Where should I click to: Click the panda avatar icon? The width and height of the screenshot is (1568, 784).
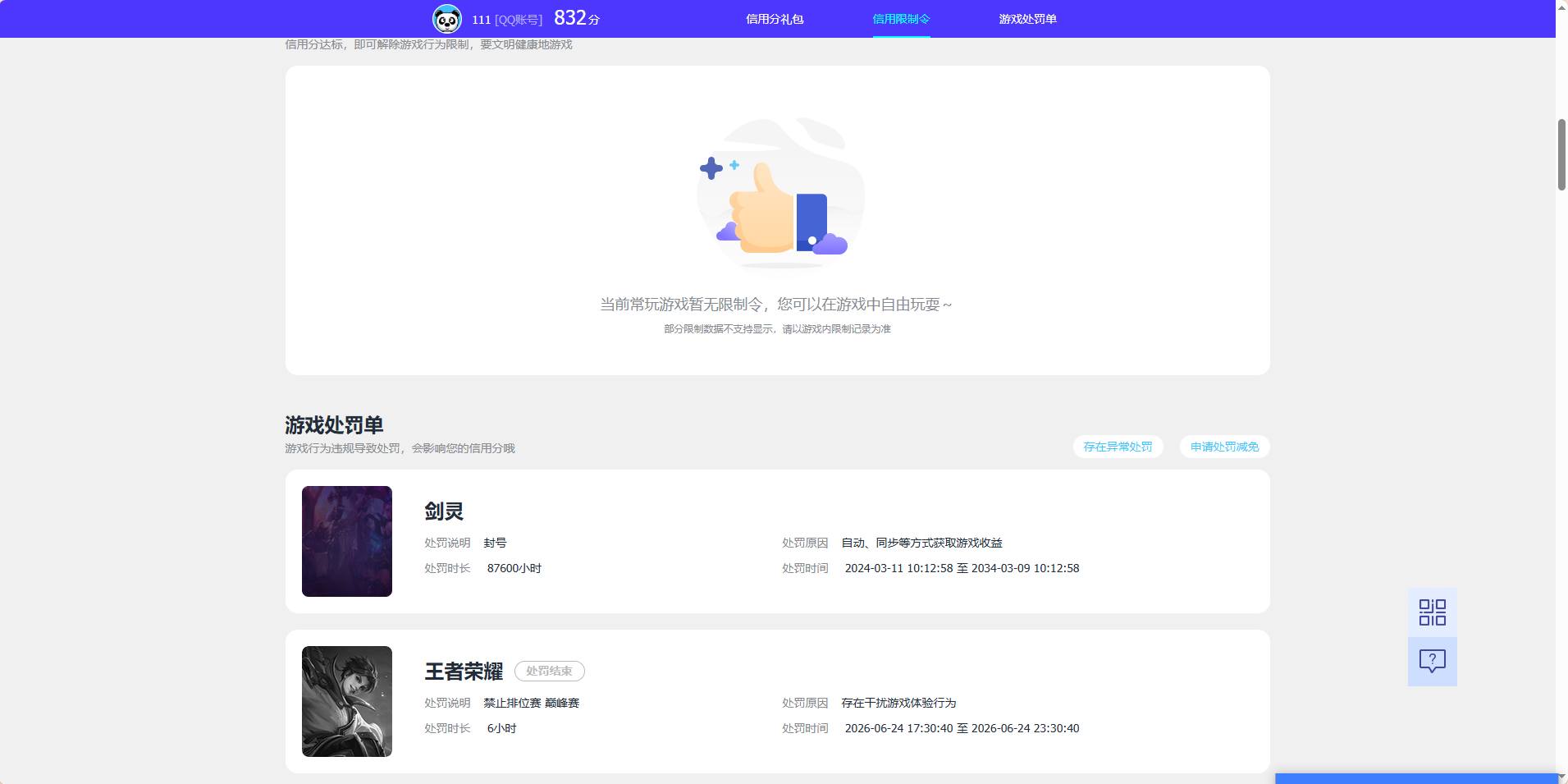(447, 19)
